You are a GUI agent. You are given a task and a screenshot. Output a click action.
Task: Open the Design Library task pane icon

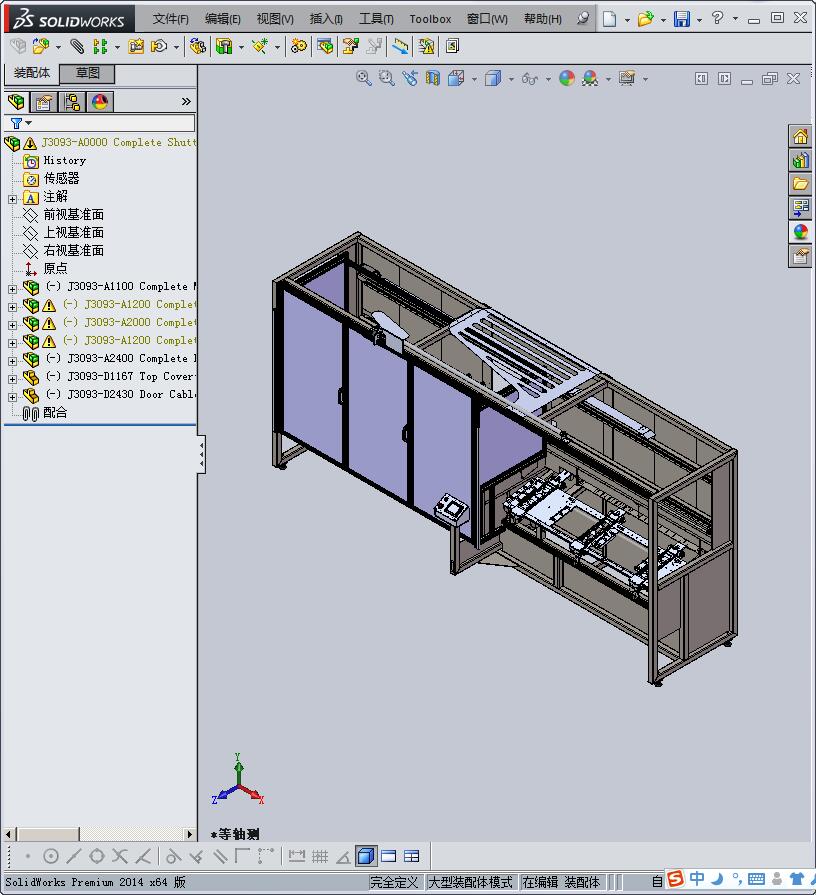(800, 160)
